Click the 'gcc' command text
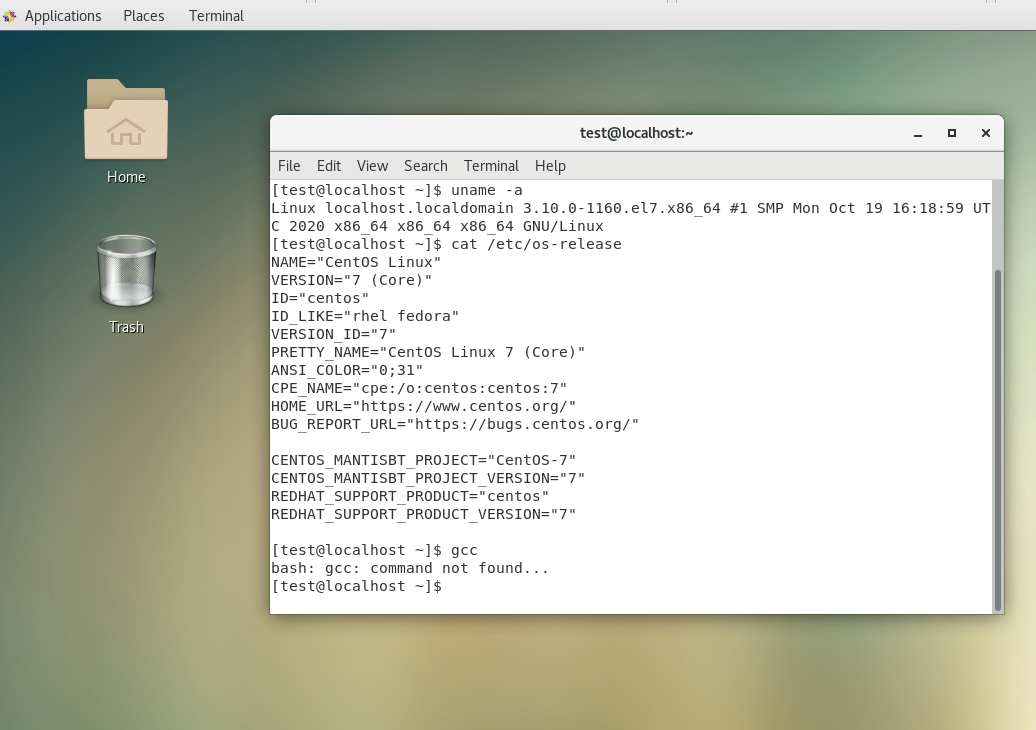Viewport: 1036px width, 730px height. click(x=464, y=550)
